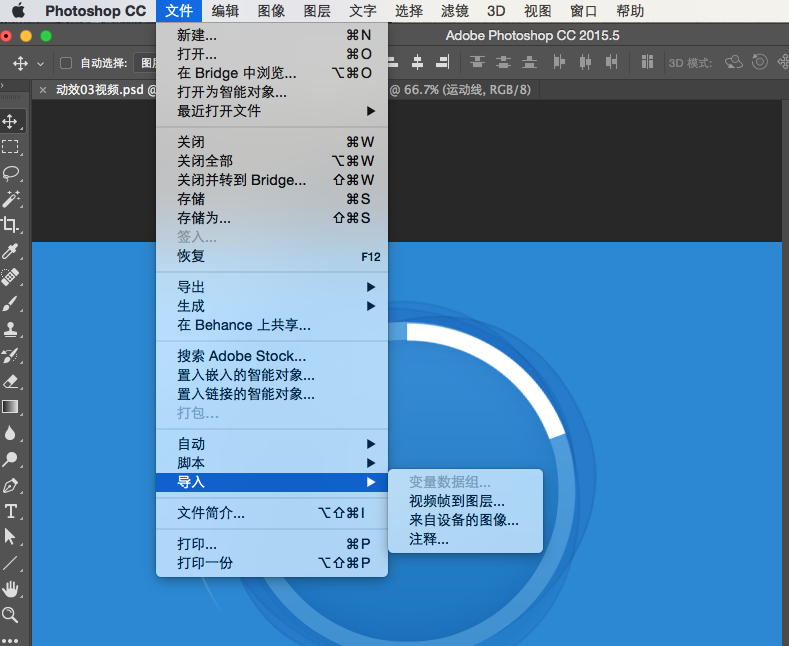Select the Lasso tool
789x646 pixels.
pos(11,173)
